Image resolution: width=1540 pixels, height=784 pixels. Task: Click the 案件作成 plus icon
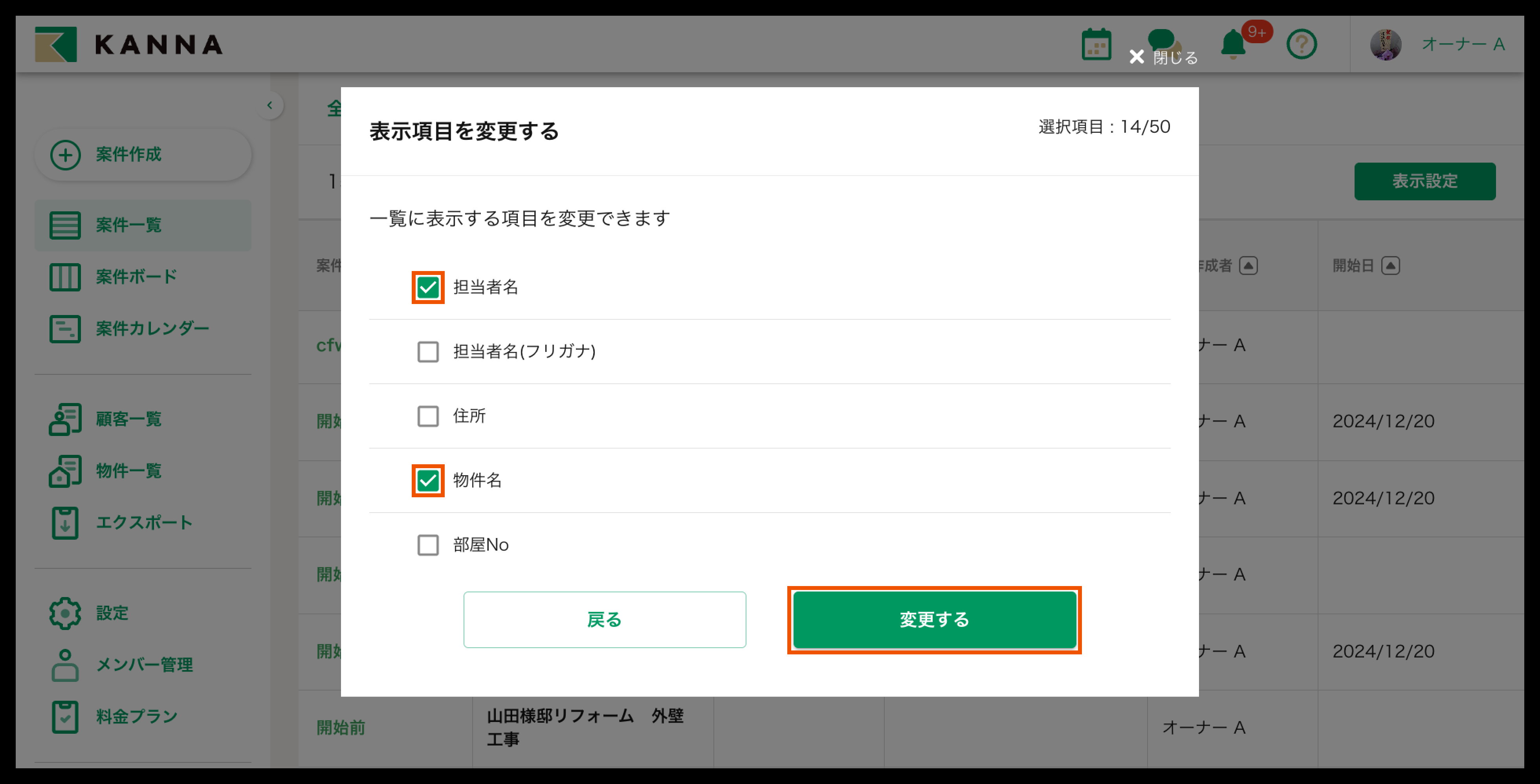(x=65, y=155)
